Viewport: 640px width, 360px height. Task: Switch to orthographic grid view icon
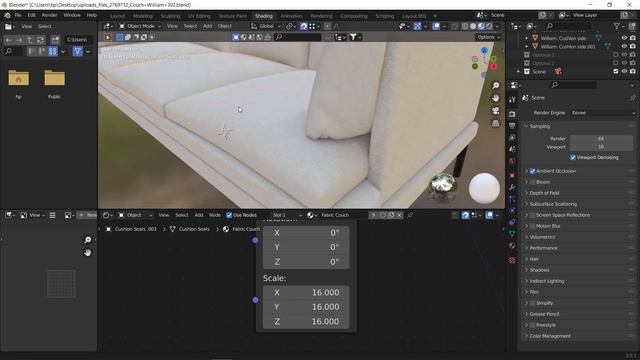click(495, 123)
